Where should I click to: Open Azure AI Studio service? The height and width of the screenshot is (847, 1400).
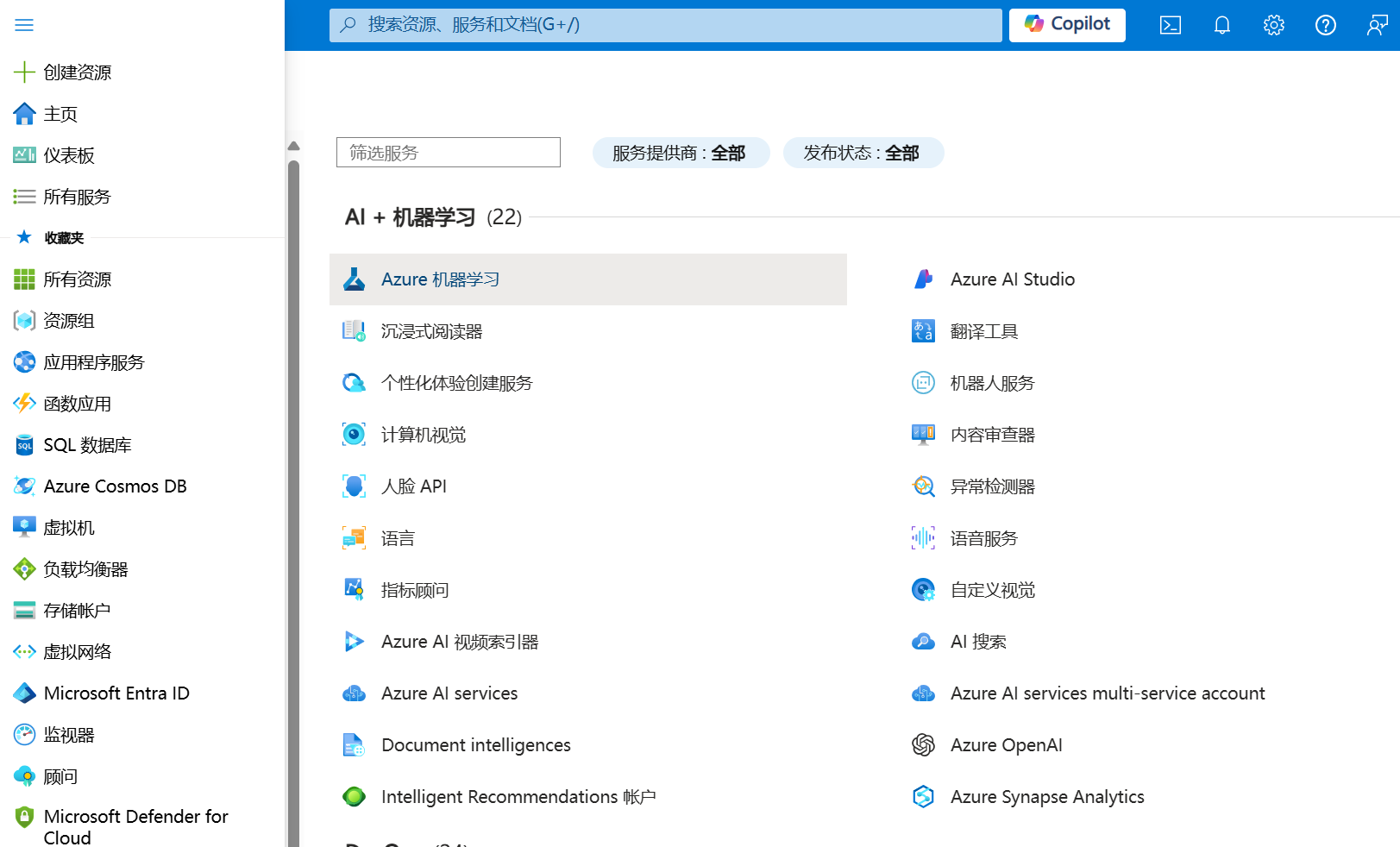click(x=1012, y=279)
